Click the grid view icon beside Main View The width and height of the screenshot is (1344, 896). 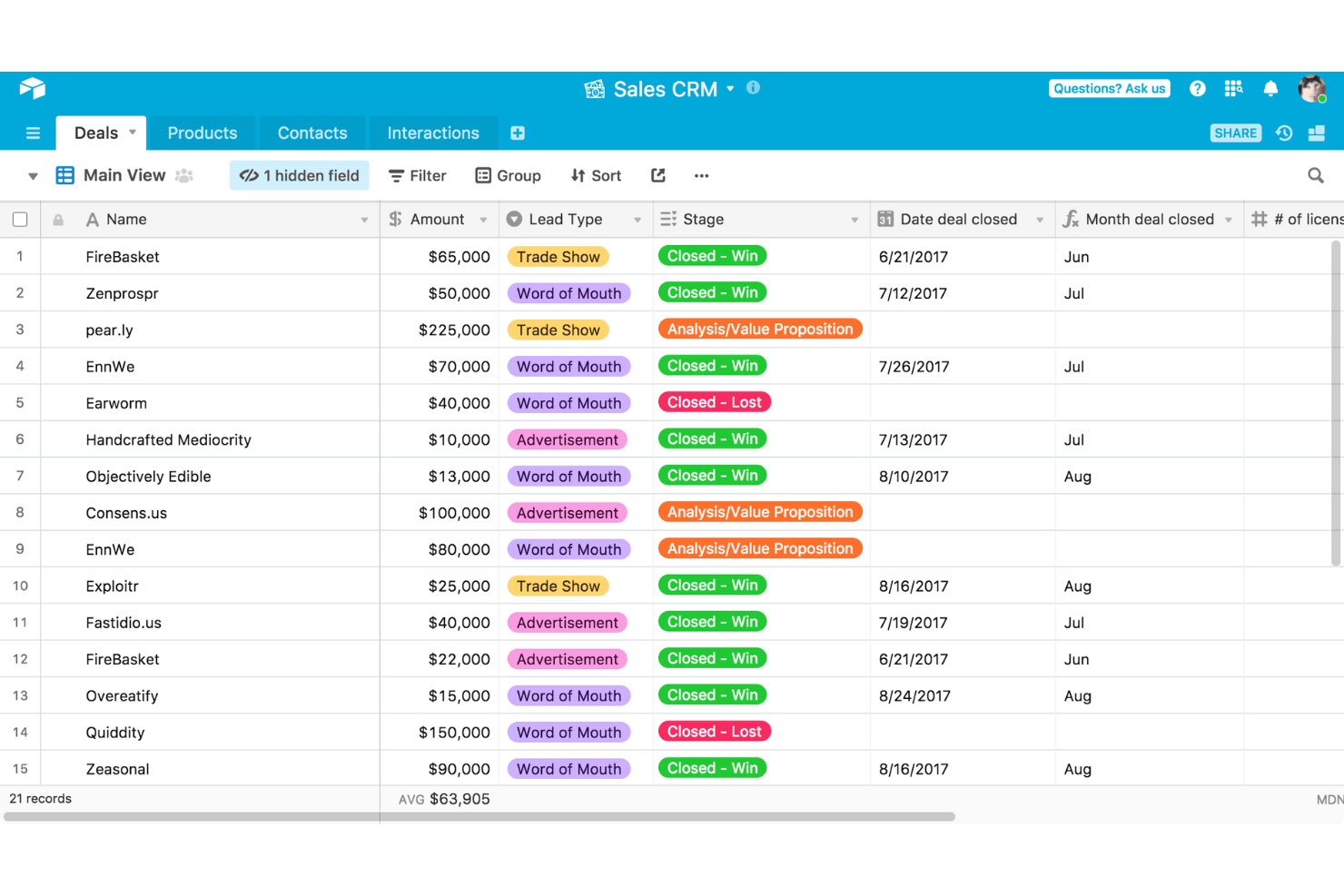click(64, 175)
